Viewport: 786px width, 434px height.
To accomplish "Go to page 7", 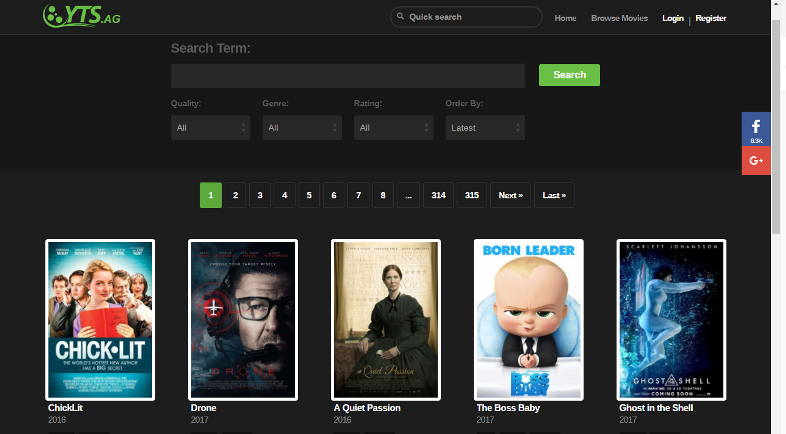I will click(358, 195).
